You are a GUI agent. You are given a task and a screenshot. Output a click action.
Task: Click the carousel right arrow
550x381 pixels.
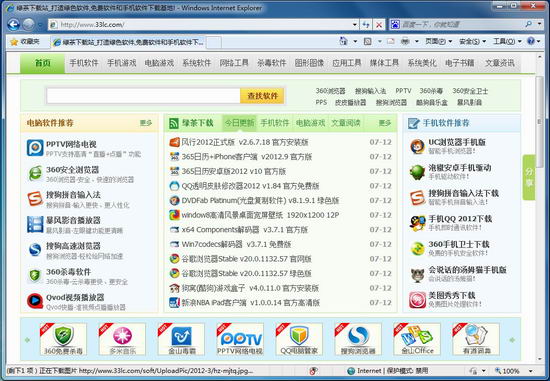[x=512, y=340]
